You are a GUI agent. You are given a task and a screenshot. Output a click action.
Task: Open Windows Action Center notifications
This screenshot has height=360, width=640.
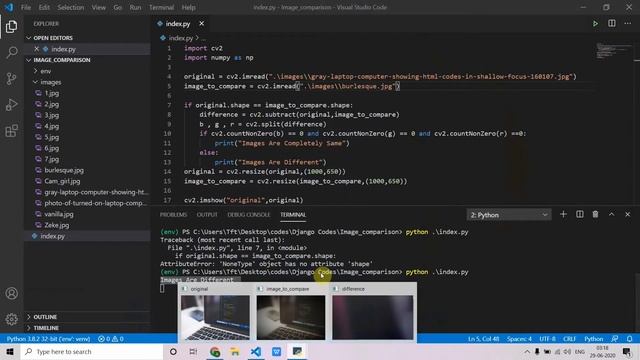[x=627, y=351]
